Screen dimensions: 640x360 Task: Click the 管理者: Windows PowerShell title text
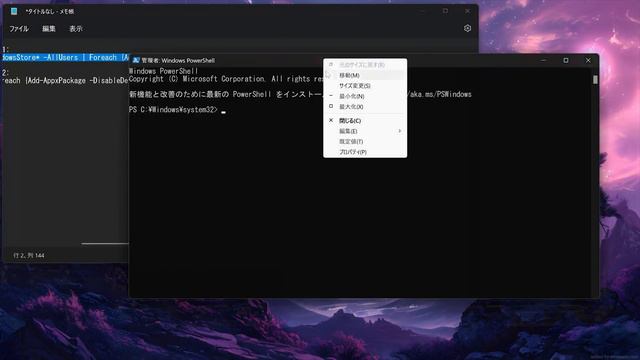178,60
